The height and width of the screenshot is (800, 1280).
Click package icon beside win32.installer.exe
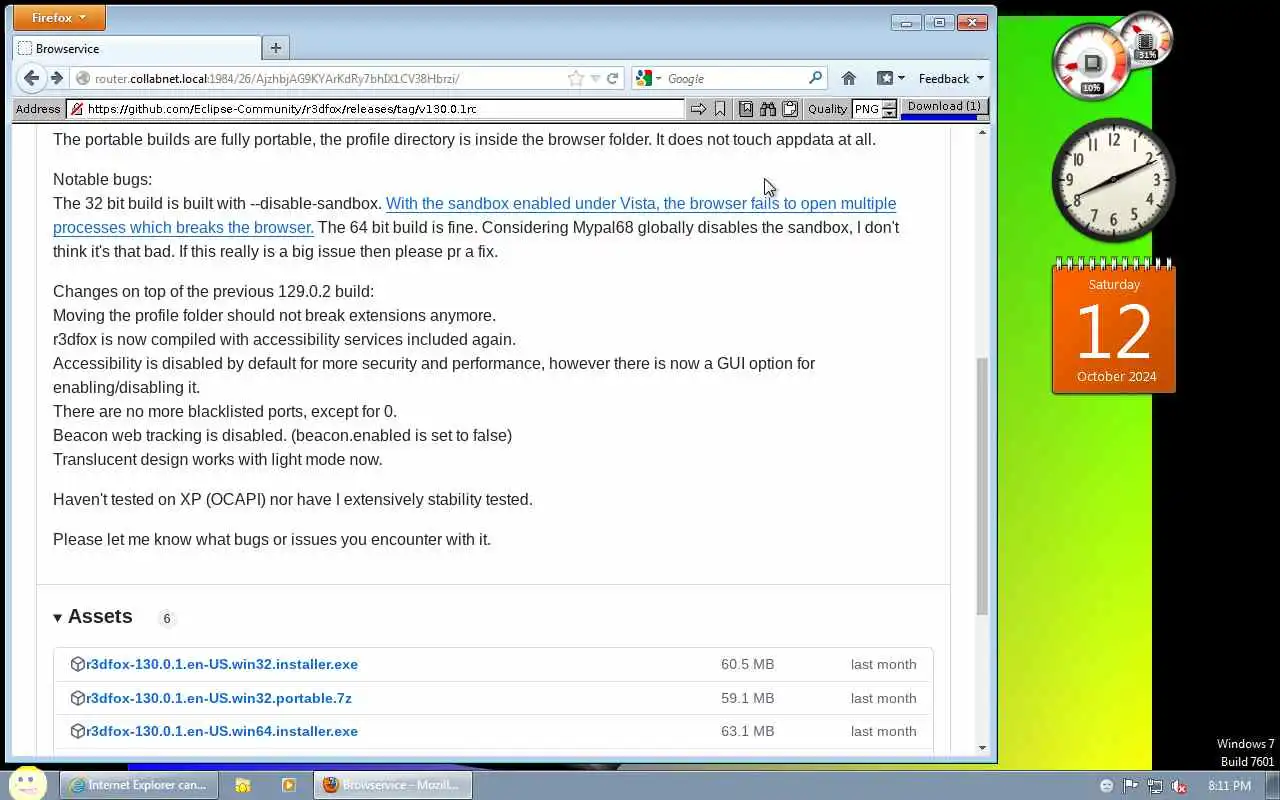(x=78, y=664)
